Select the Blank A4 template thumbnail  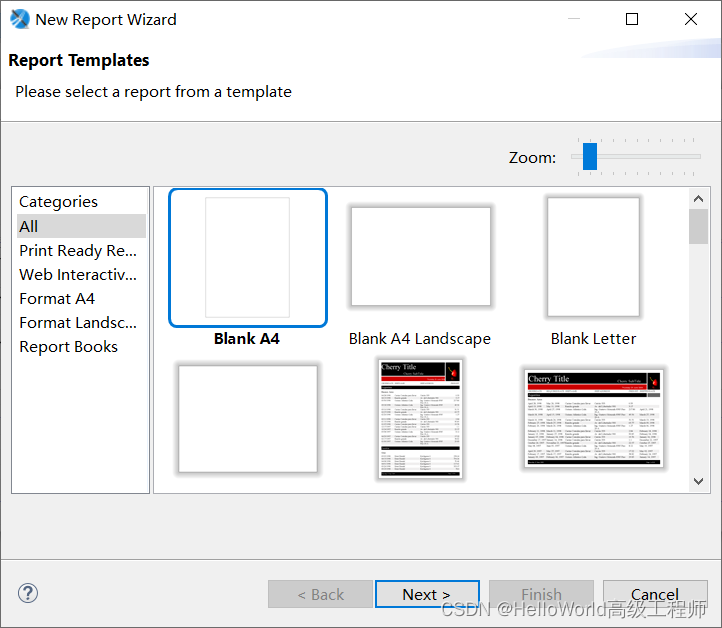pos(248,258)
